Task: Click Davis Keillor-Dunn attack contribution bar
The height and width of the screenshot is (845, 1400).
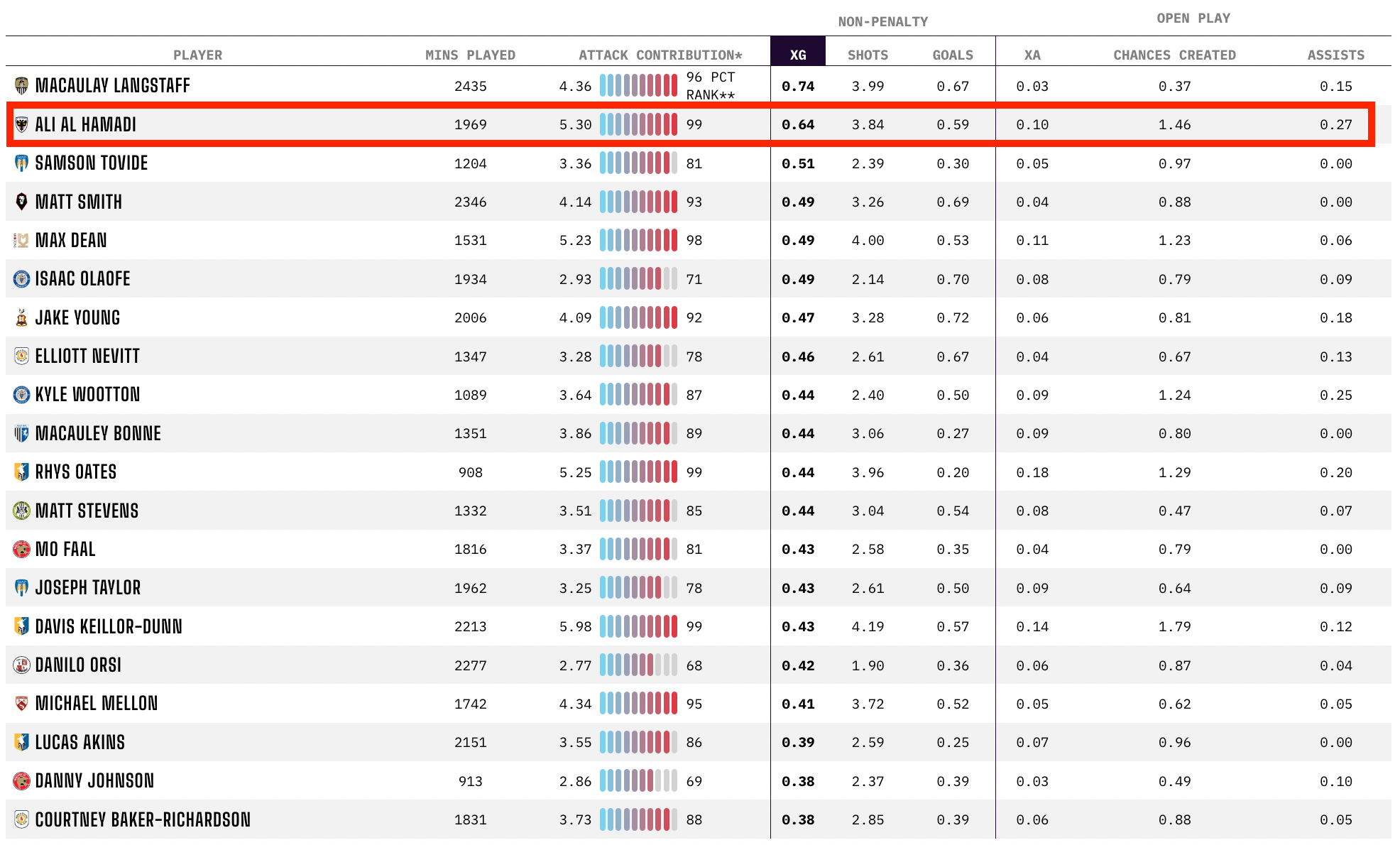Action: point(638,626)
